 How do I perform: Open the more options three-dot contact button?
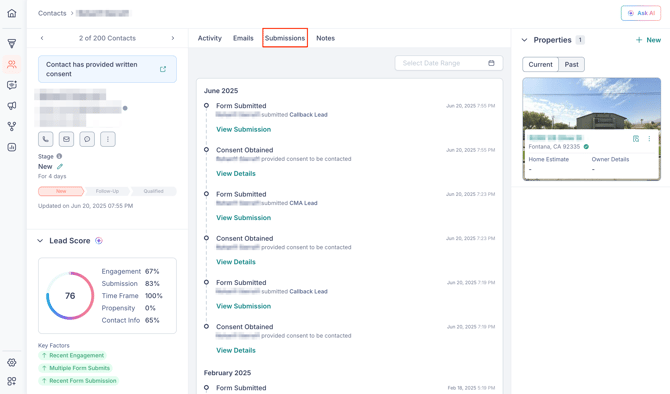pyautogui.click(x=108, y=139)
